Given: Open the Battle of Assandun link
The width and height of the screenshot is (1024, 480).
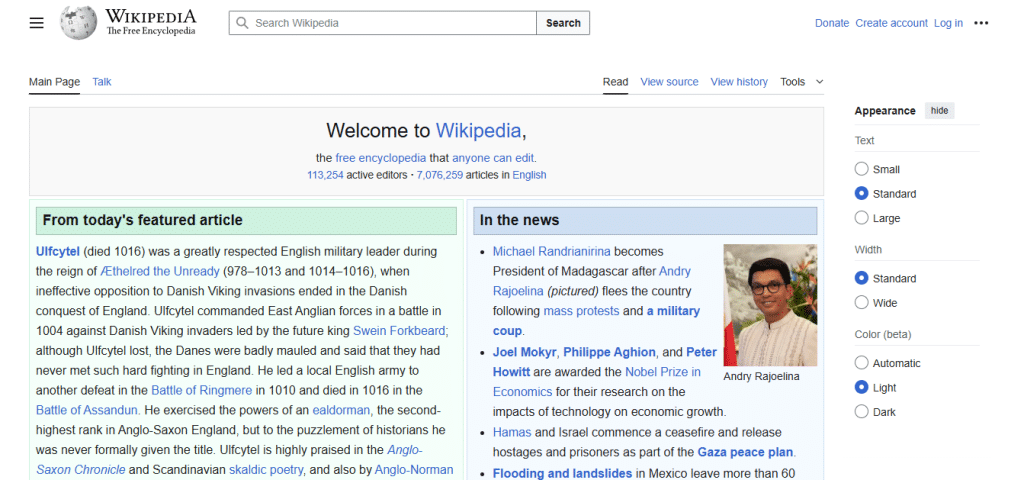Looking at the screenshot, I should (x=87, y=410).
